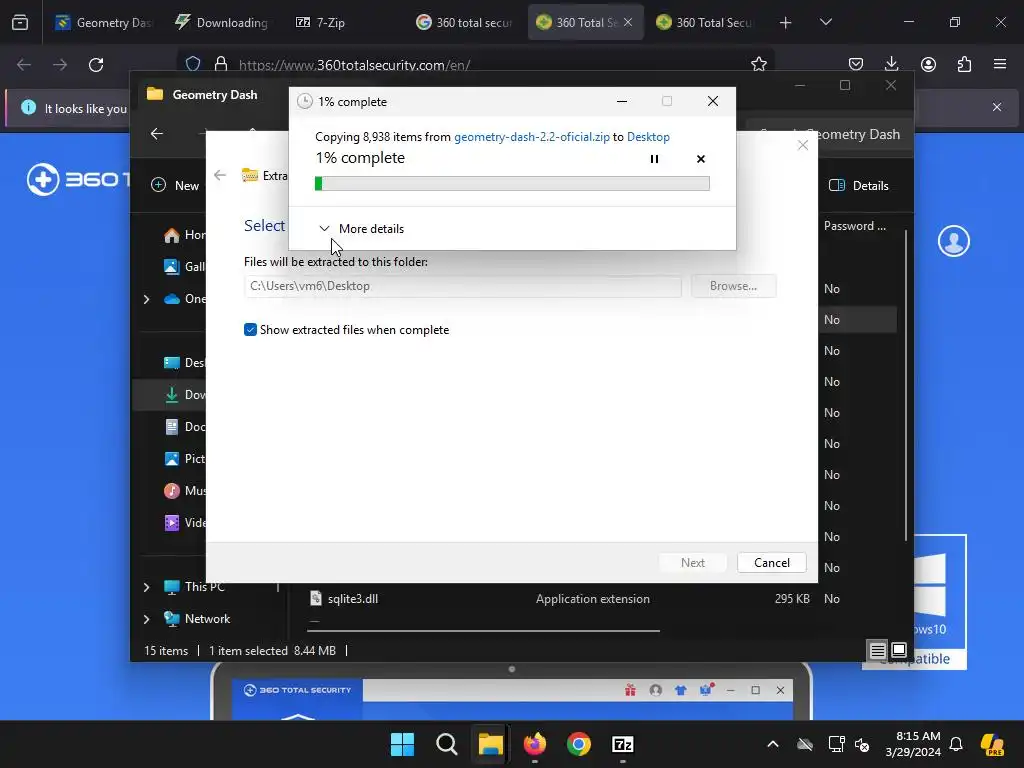
Task: Close the extract wizard dialog
Action: point(803,145)
